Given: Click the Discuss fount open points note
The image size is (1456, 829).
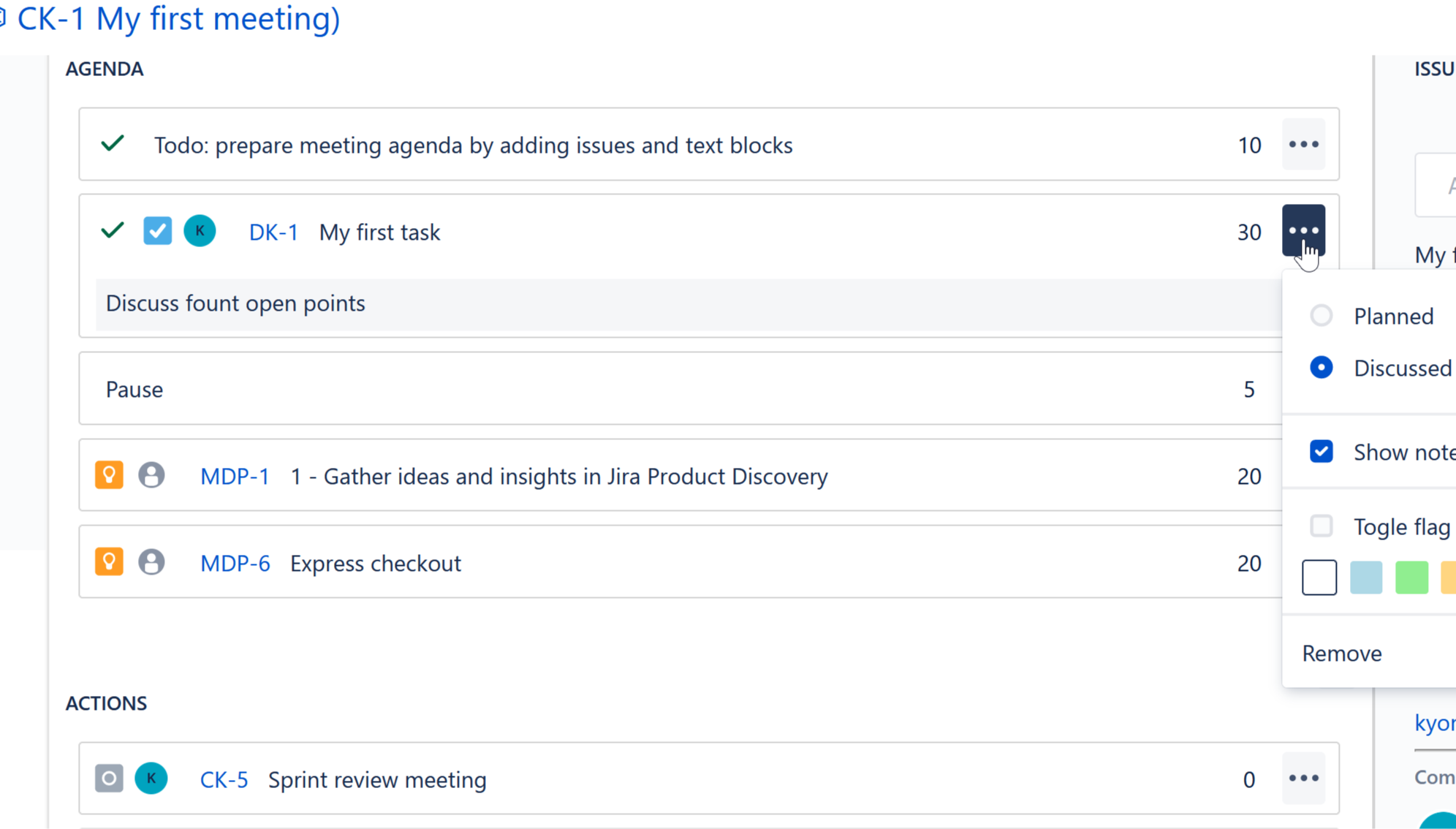Looking at the screenshot, I should click(x=235, y=303).
